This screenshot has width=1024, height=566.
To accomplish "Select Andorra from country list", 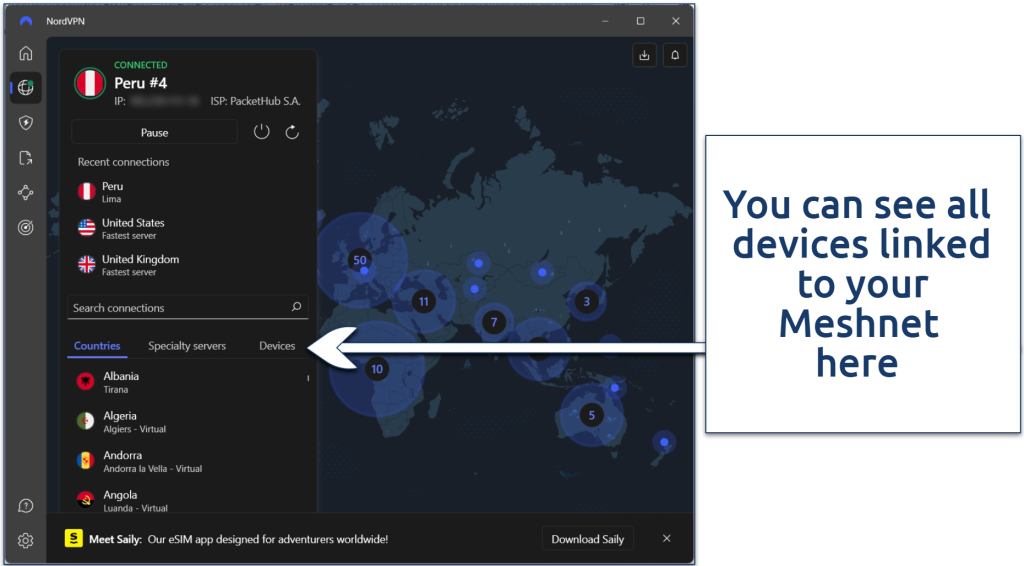I will [x=186, y=461].
